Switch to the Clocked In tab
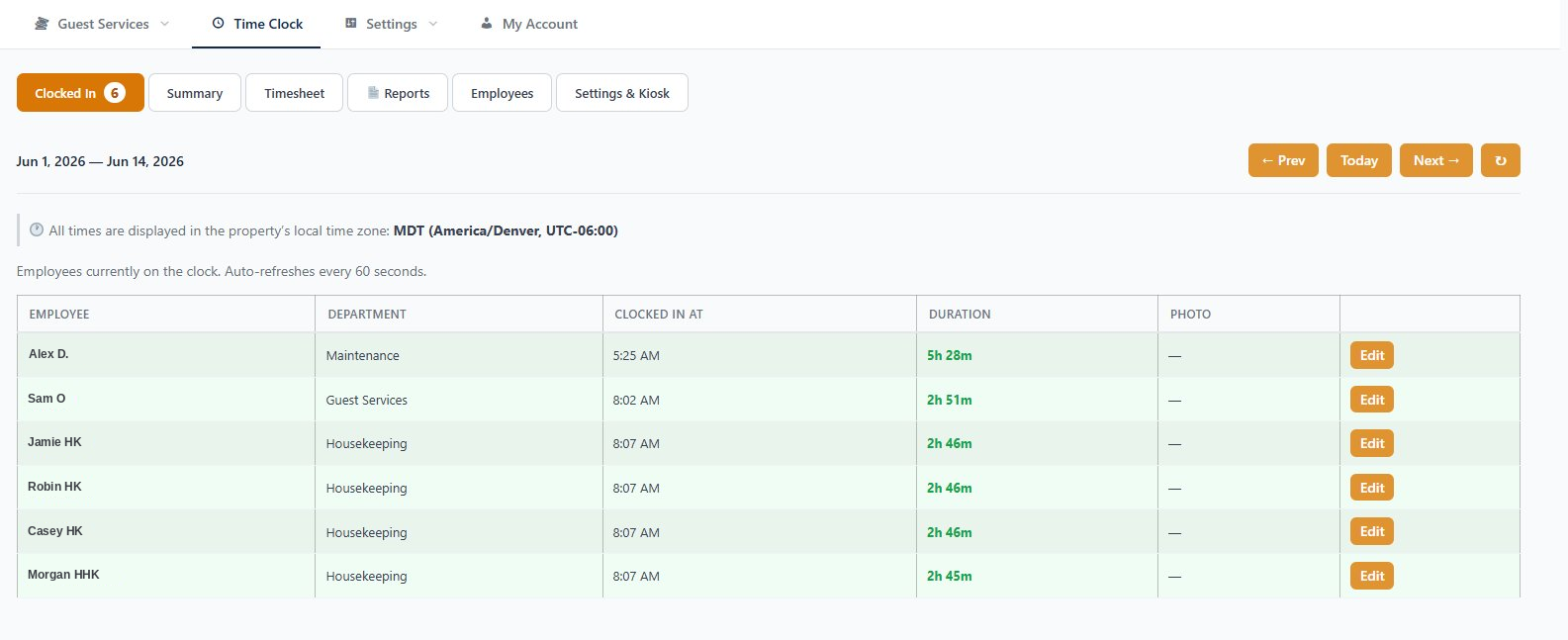Screen dimensions: 1568x640 (80, 93)
